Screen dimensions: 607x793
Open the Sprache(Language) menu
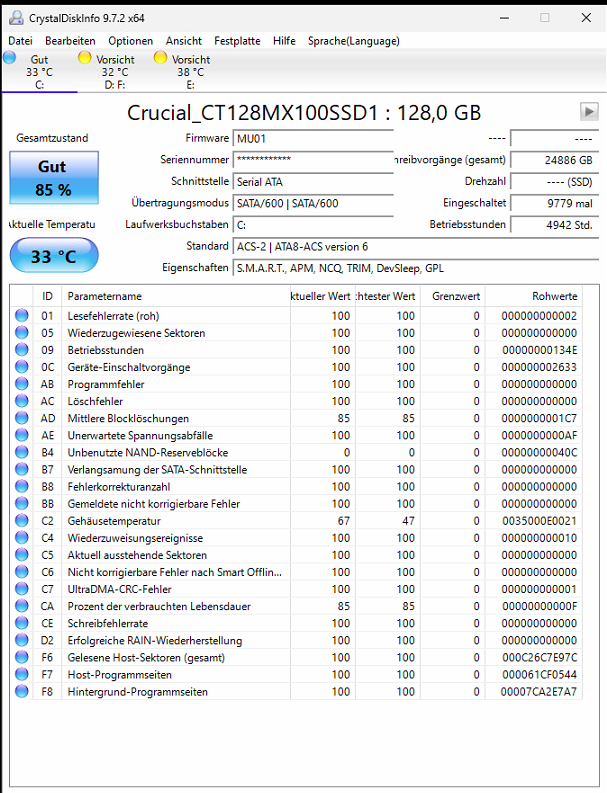(354, 41)
